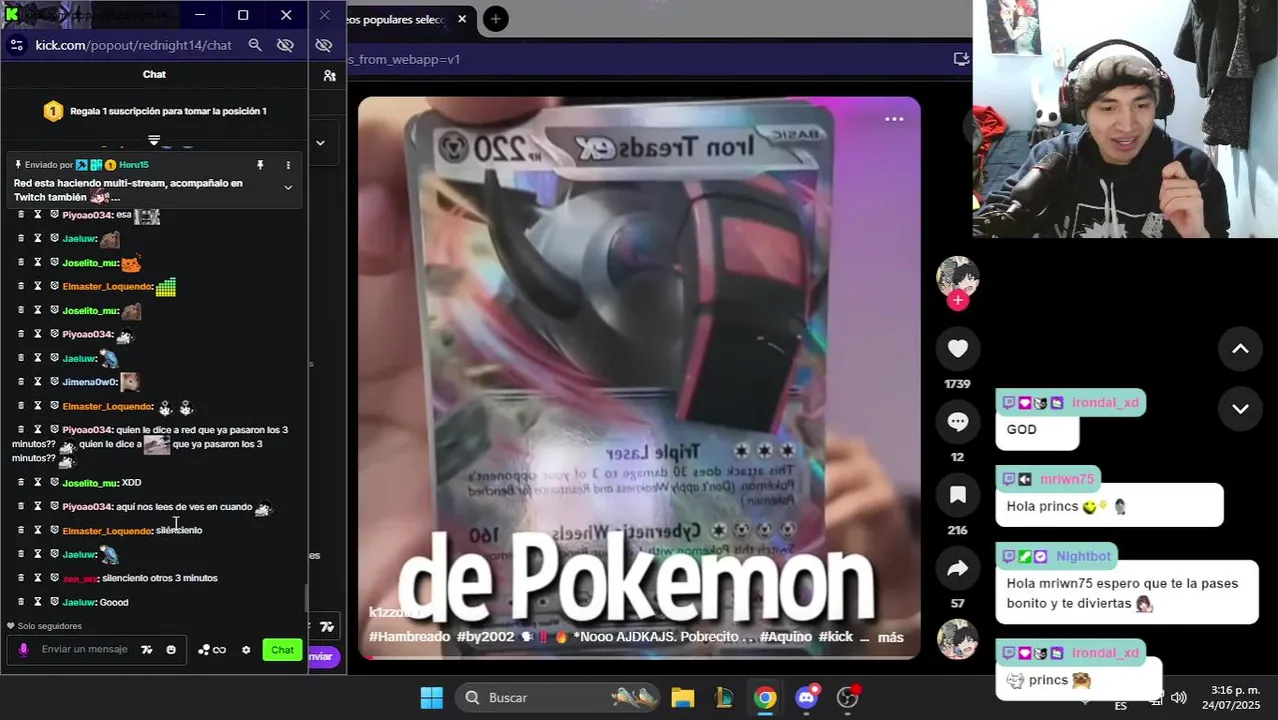This screenshot has height=720, width=1278.
Task: Expand the leaderboard pull-down handle
Action: pos(154,140)
